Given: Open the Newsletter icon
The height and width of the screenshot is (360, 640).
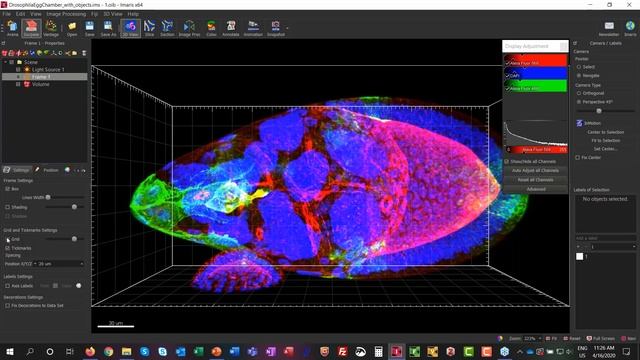Looking at the screenshot, I should [x=609, y=29].
